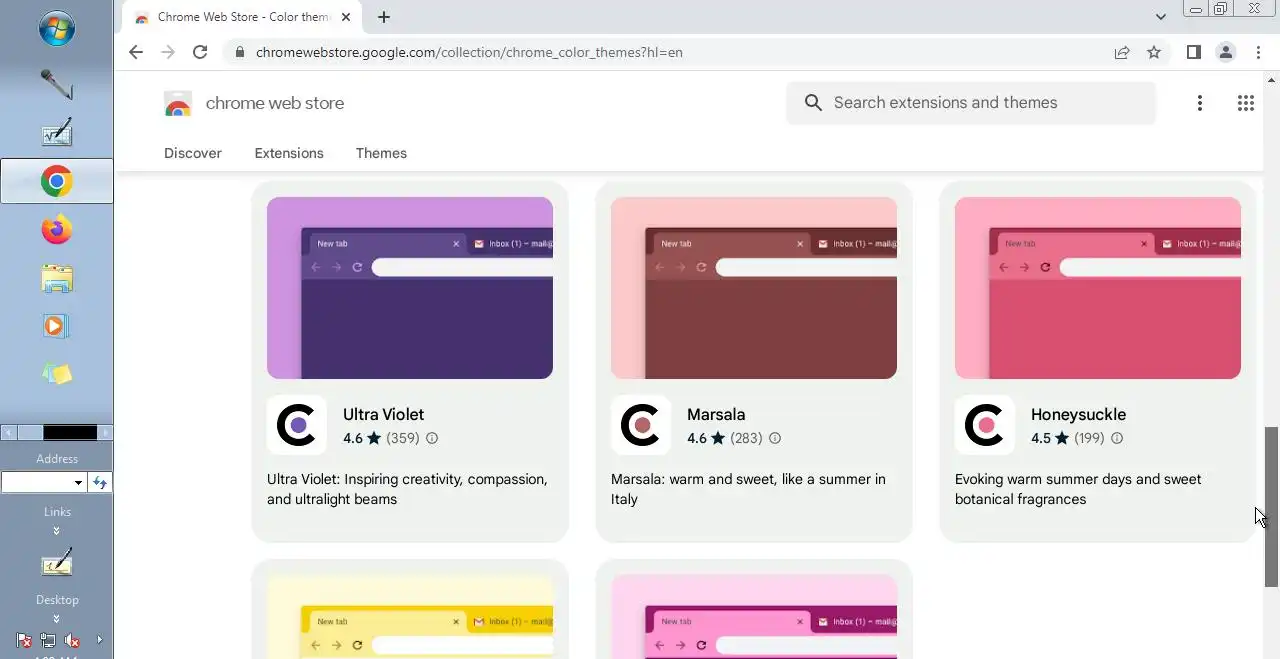
Task: Click the search magnifier icon
Action: click(x=813, y=103)
